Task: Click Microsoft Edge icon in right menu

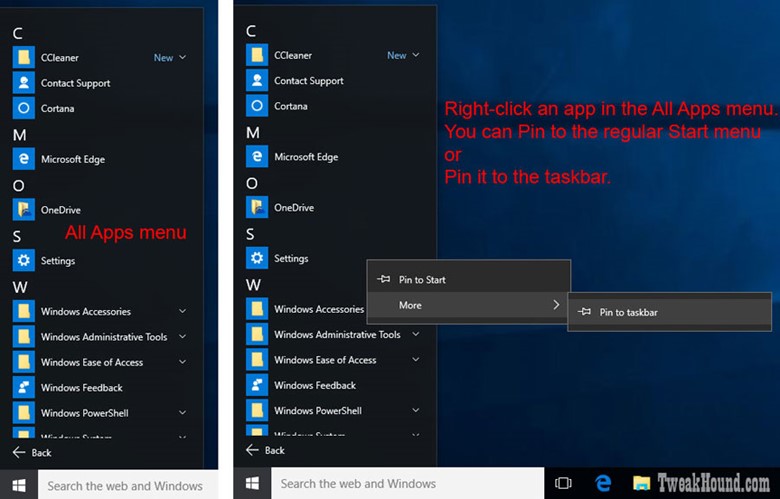Action: pyautogui.click(x=257, y=156)
